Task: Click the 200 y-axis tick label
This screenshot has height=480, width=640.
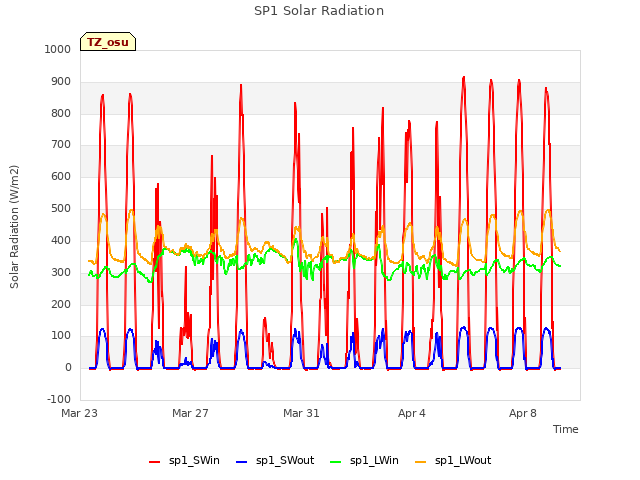Action: coord(61,304)
